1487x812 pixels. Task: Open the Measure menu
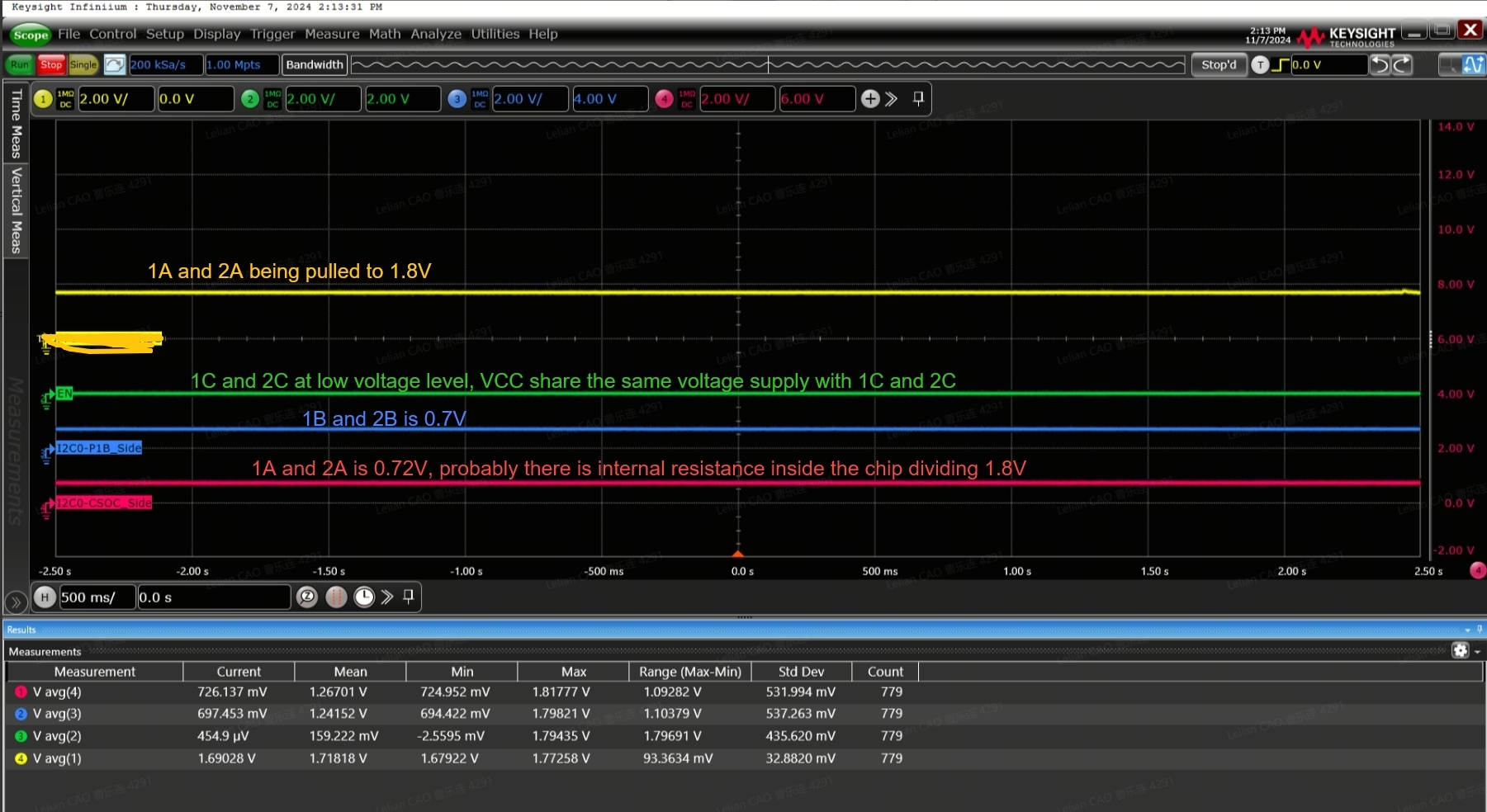(332, 34)
